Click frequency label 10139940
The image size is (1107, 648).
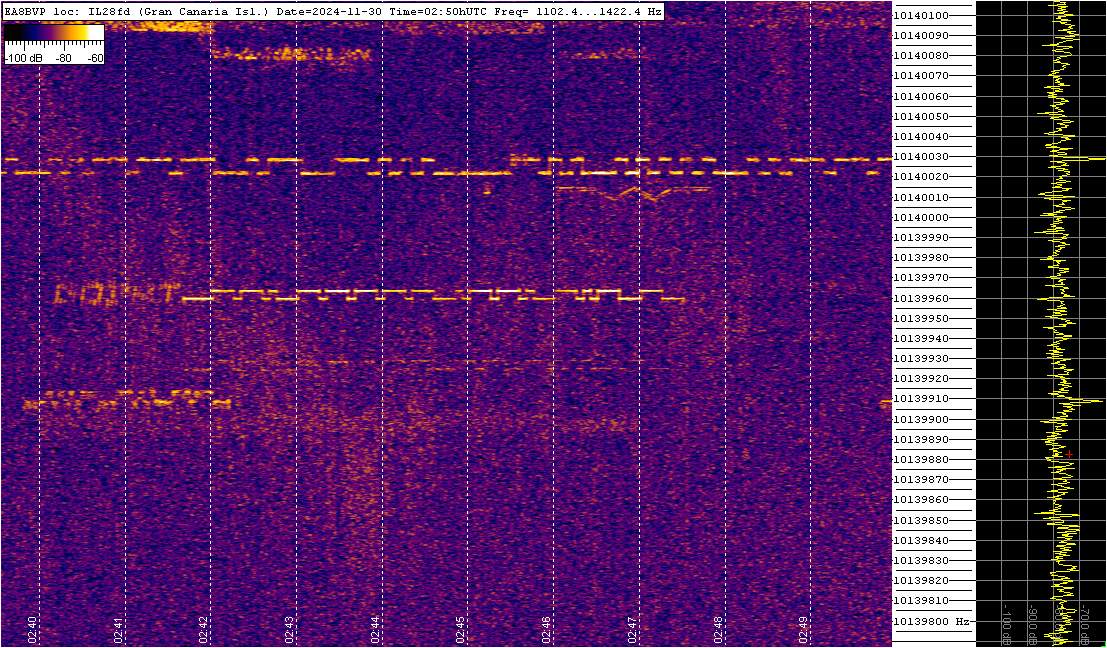pos(921,338)
